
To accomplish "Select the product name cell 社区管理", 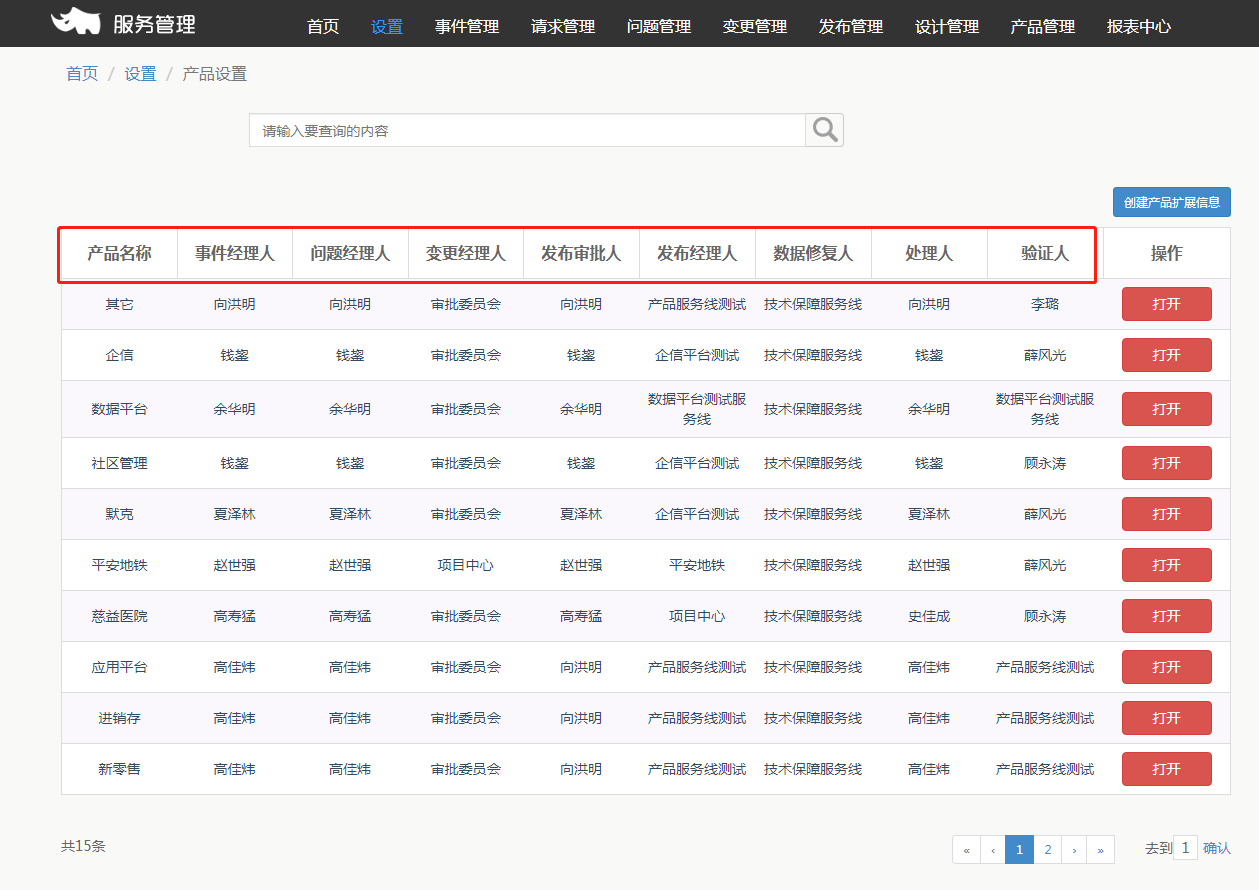I will [x=119, y=463].
